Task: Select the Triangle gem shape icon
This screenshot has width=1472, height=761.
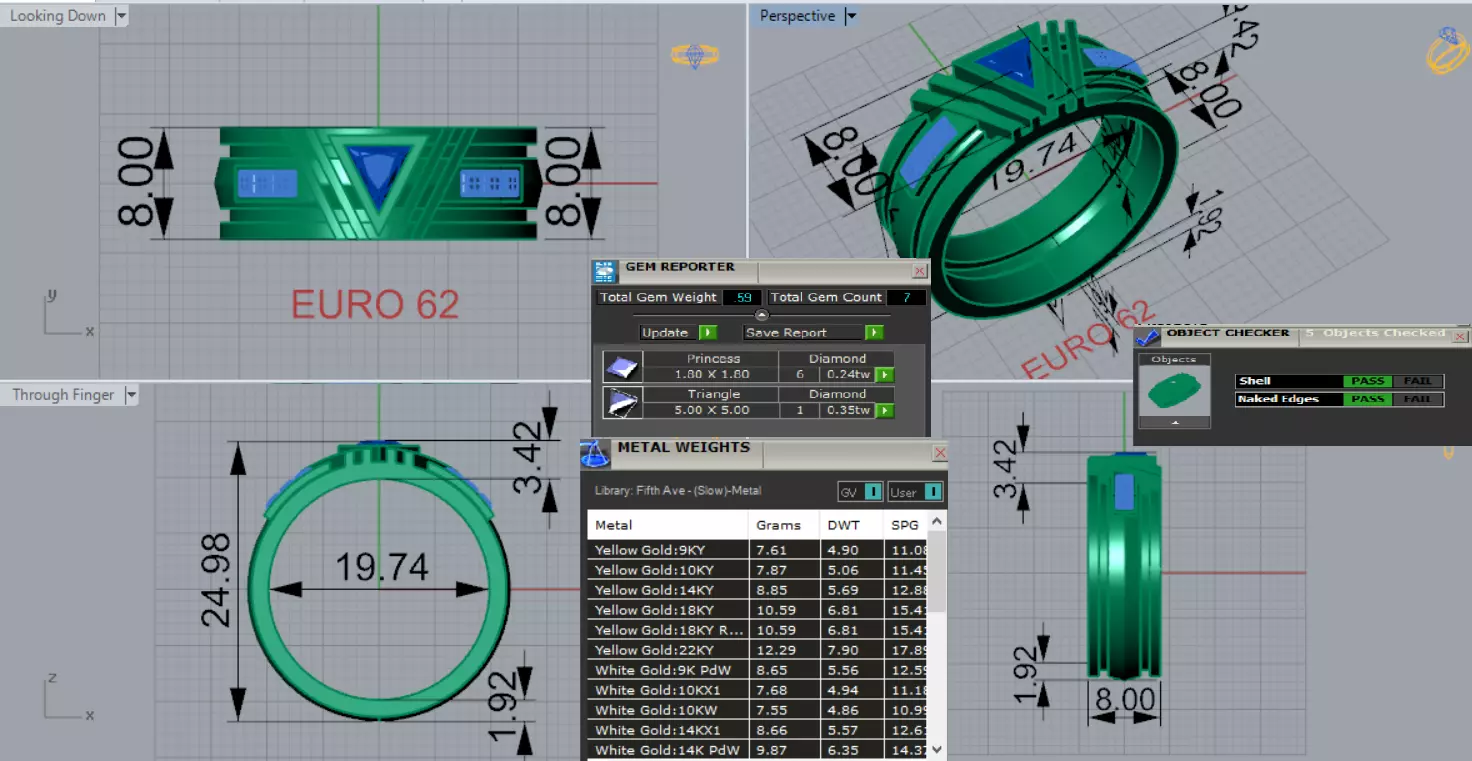Action: tap(622, 403)
